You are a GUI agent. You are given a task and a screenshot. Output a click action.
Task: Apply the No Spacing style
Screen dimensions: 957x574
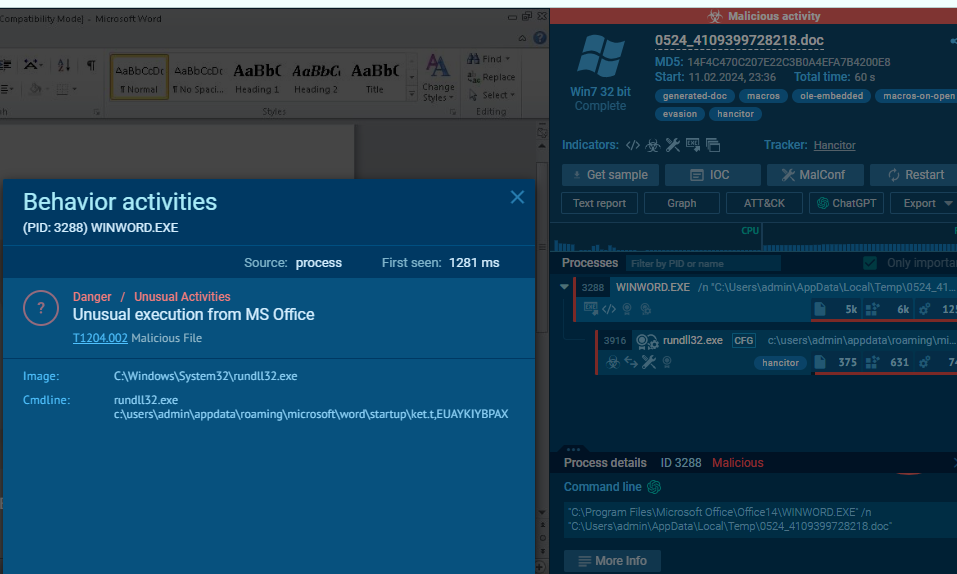[198, 76]
